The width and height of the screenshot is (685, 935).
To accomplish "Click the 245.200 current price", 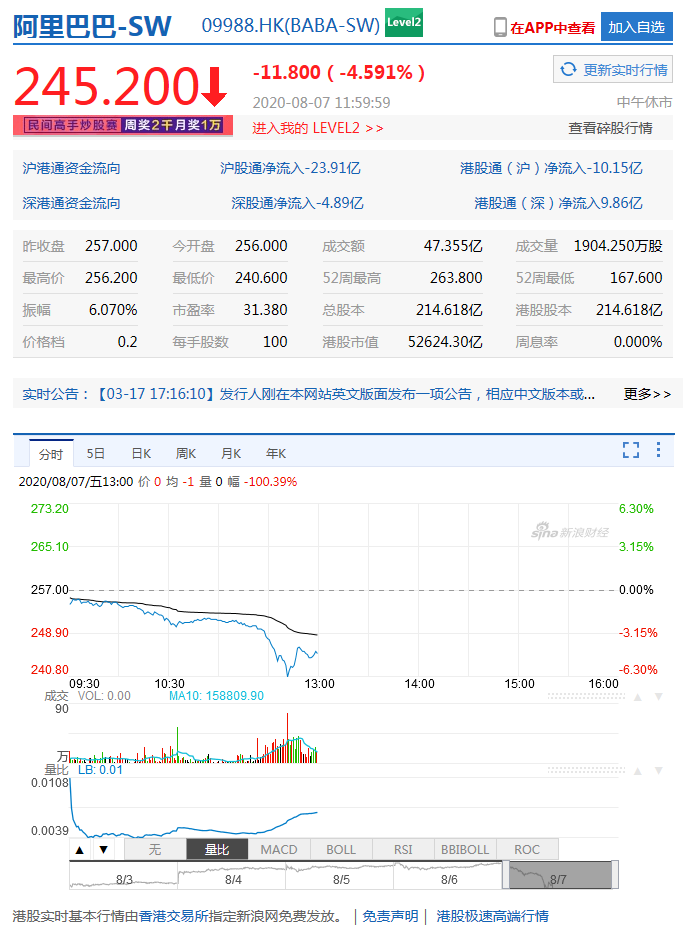I will tap(107, 86).
